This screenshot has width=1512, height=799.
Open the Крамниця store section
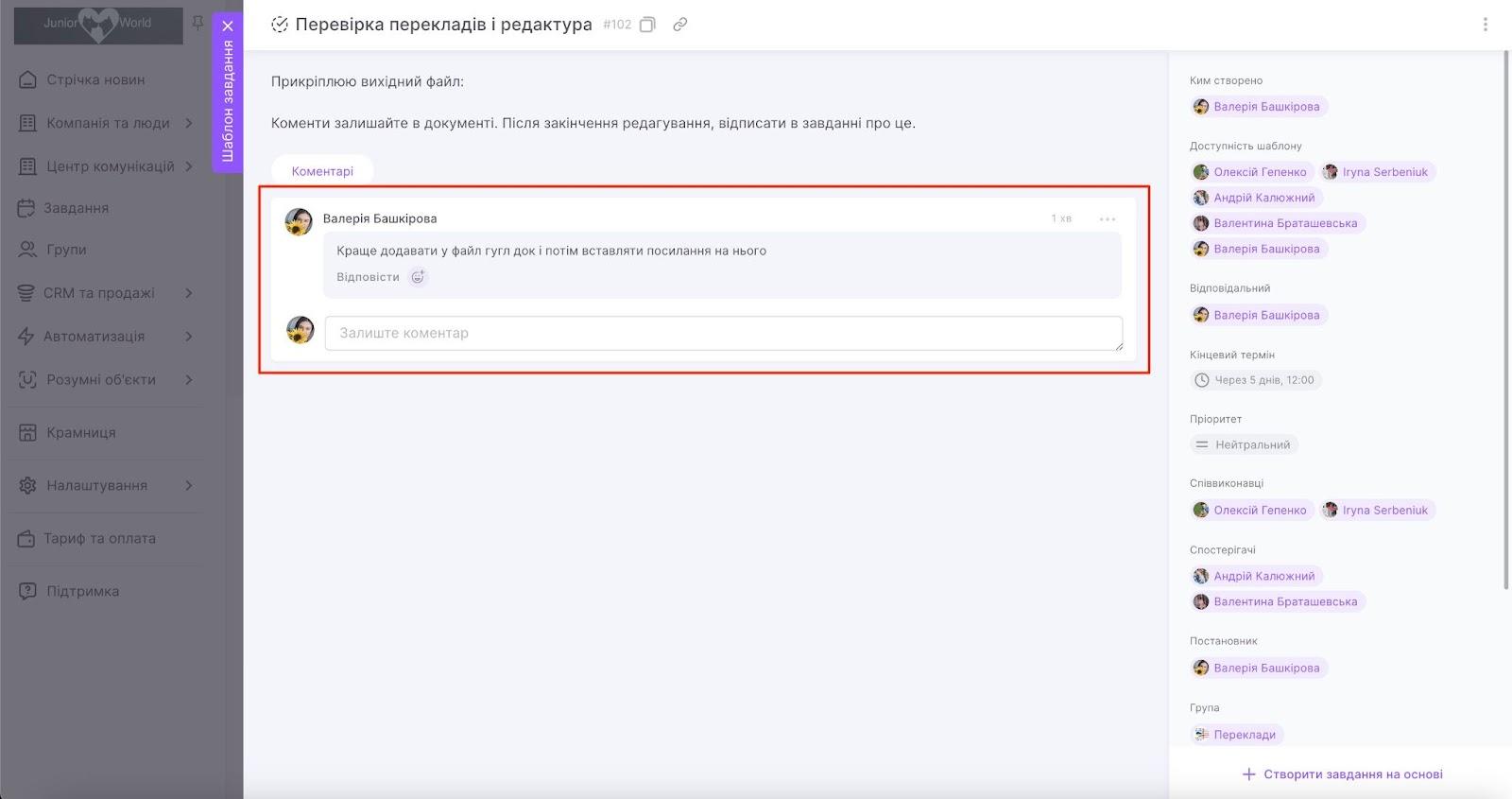point(81,432)
